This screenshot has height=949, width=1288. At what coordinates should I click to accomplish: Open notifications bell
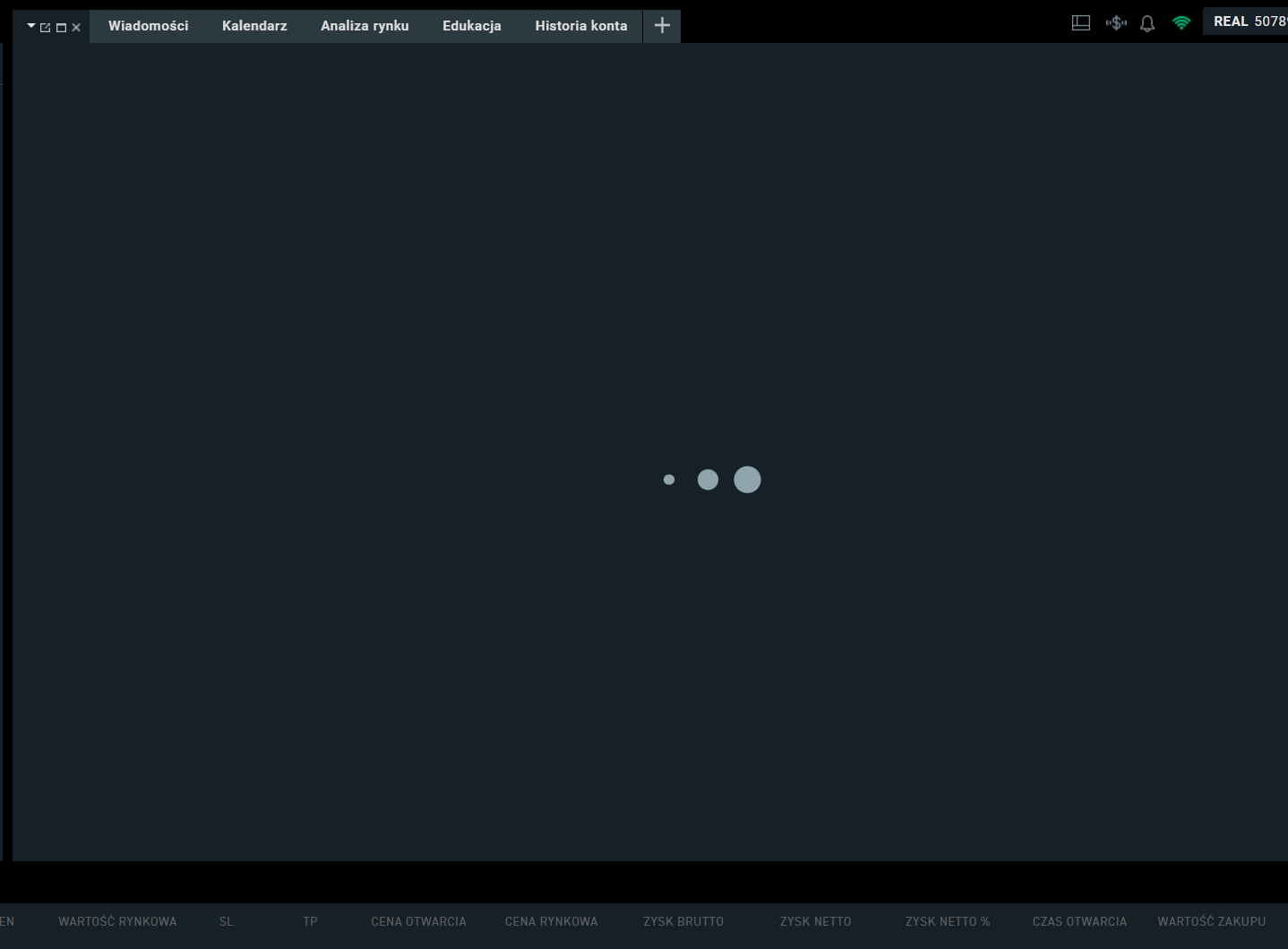(x=1147, y=23)
